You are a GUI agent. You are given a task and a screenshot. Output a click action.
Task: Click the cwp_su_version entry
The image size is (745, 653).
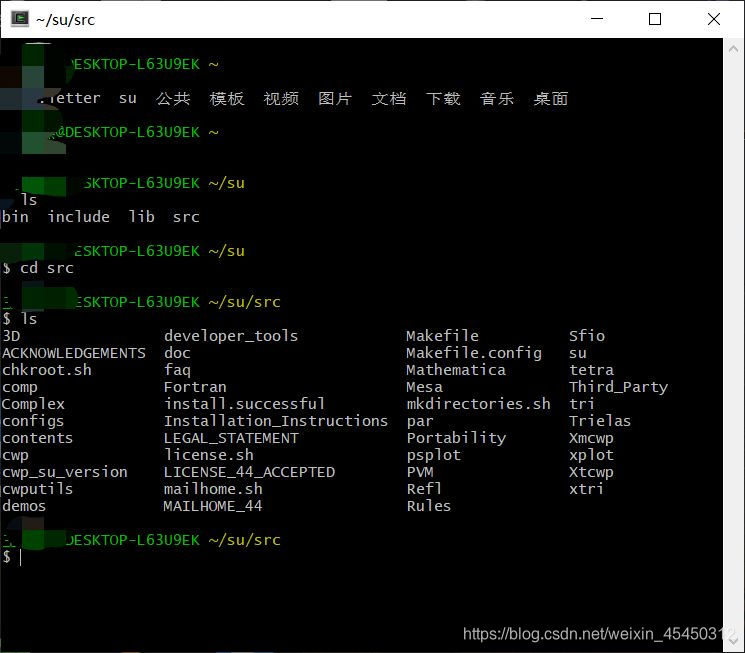point(65,472)
